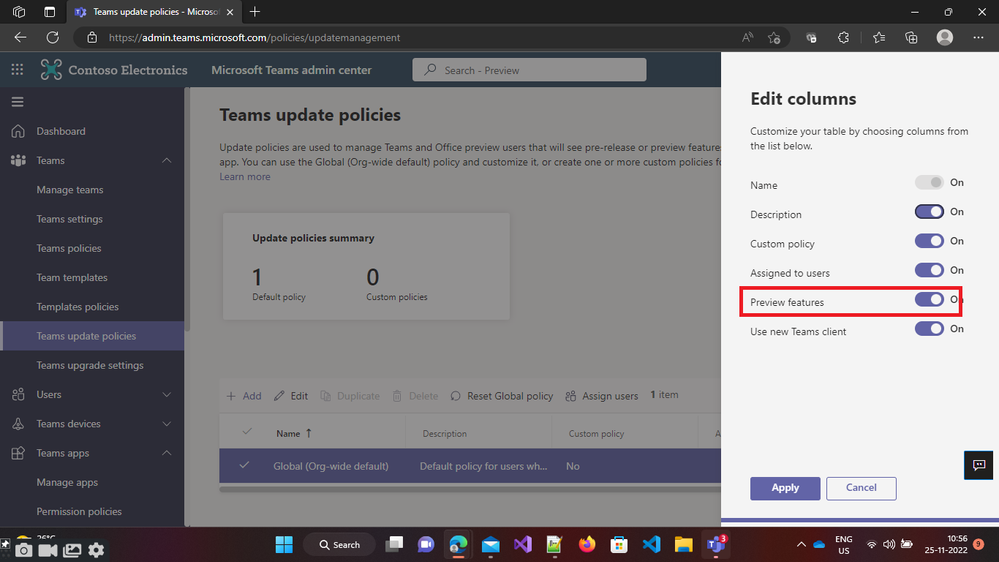This screenshot has width=999, height=562.
Task: Open Manage teams page
Action: (x=69, y=190)
